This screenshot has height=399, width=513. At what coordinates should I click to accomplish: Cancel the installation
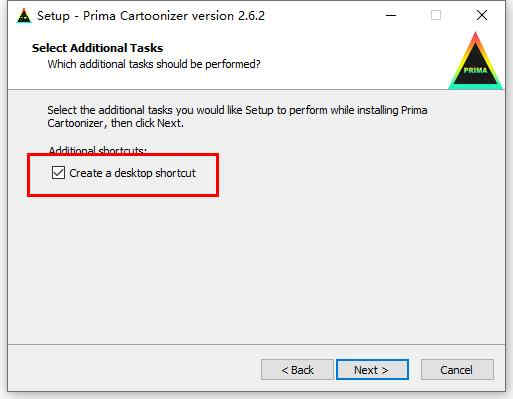[x=457, y=369]
